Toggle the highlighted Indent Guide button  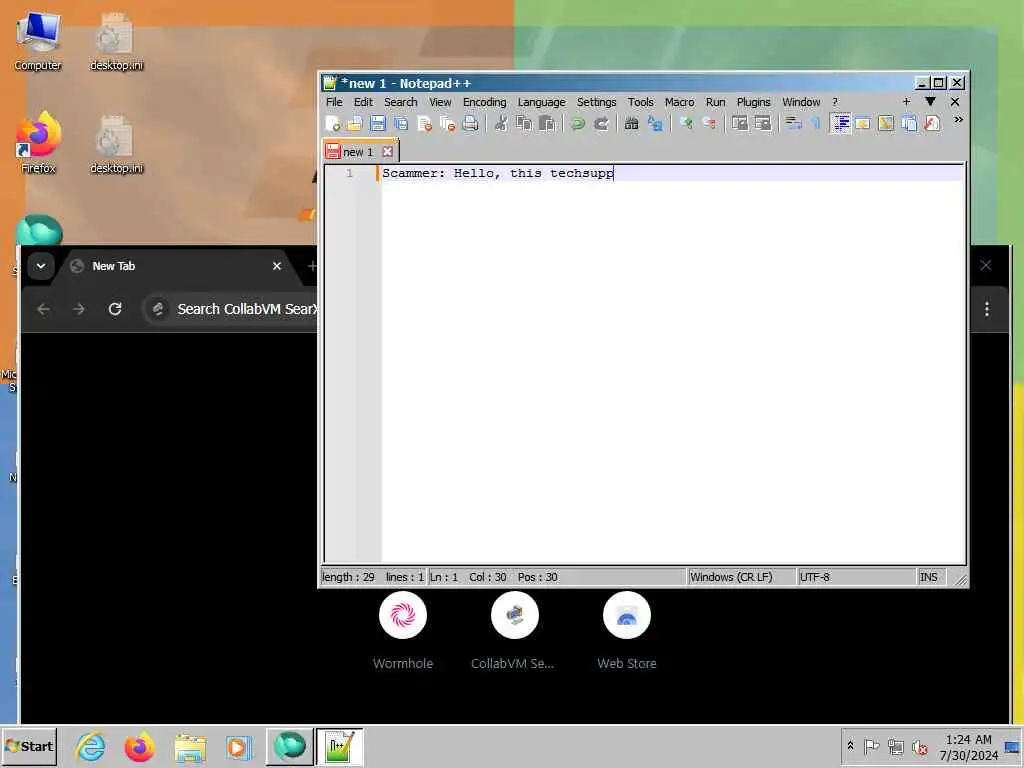[x=840, y=123]
